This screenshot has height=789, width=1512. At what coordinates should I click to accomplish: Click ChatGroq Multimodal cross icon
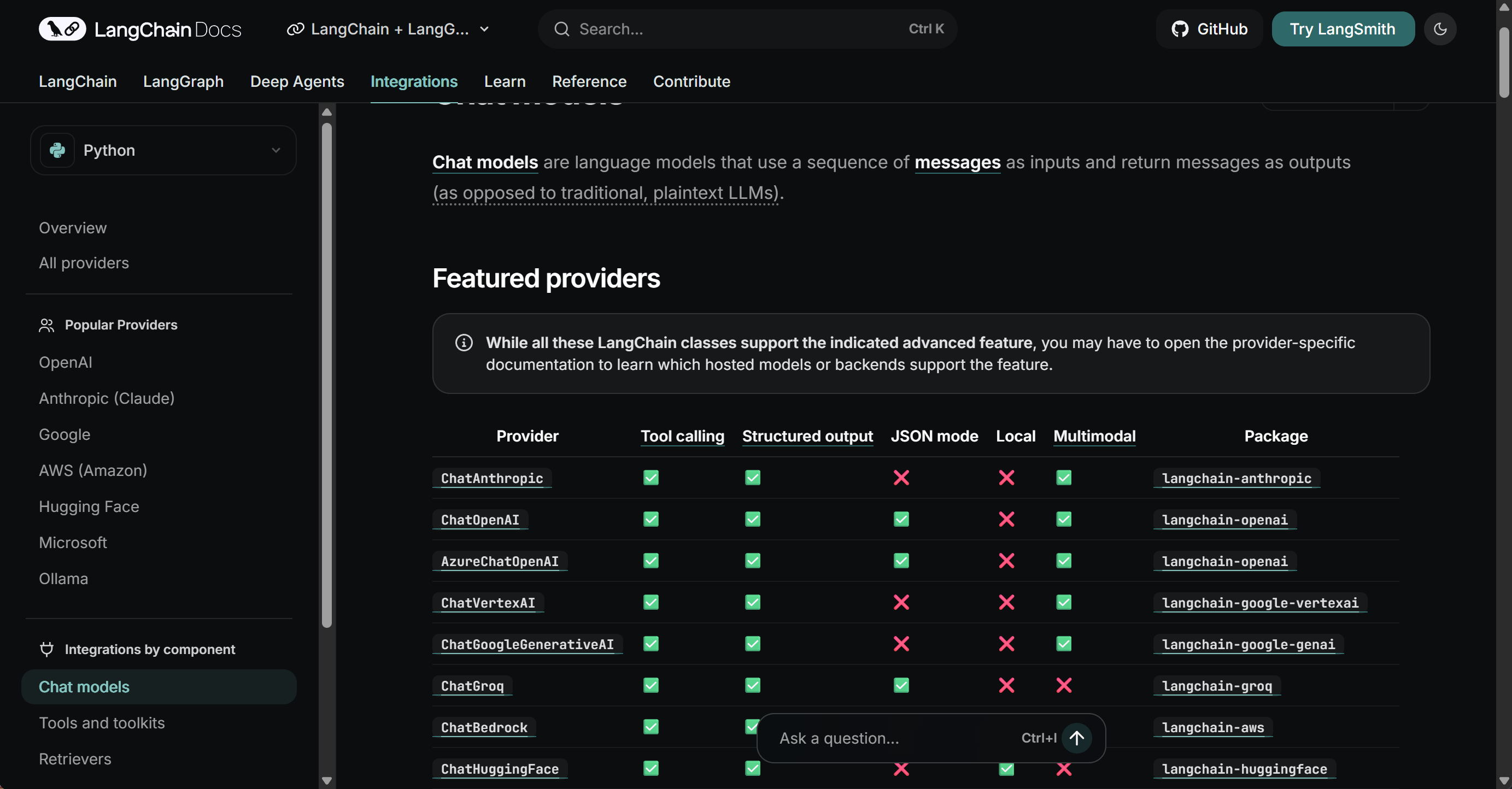1064,685
